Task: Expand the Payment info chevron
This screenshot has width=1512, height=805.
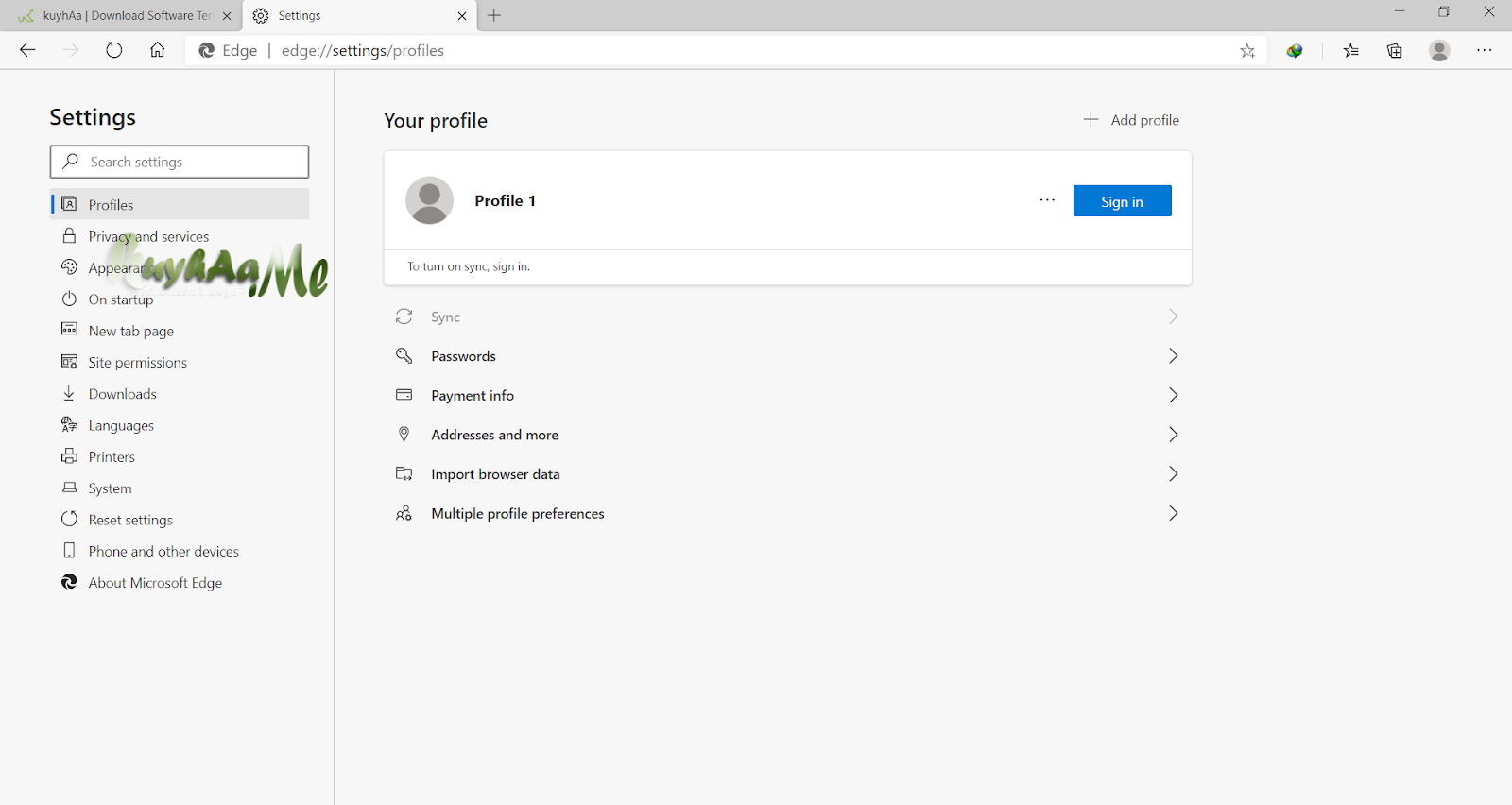Action: [1173, 395]
